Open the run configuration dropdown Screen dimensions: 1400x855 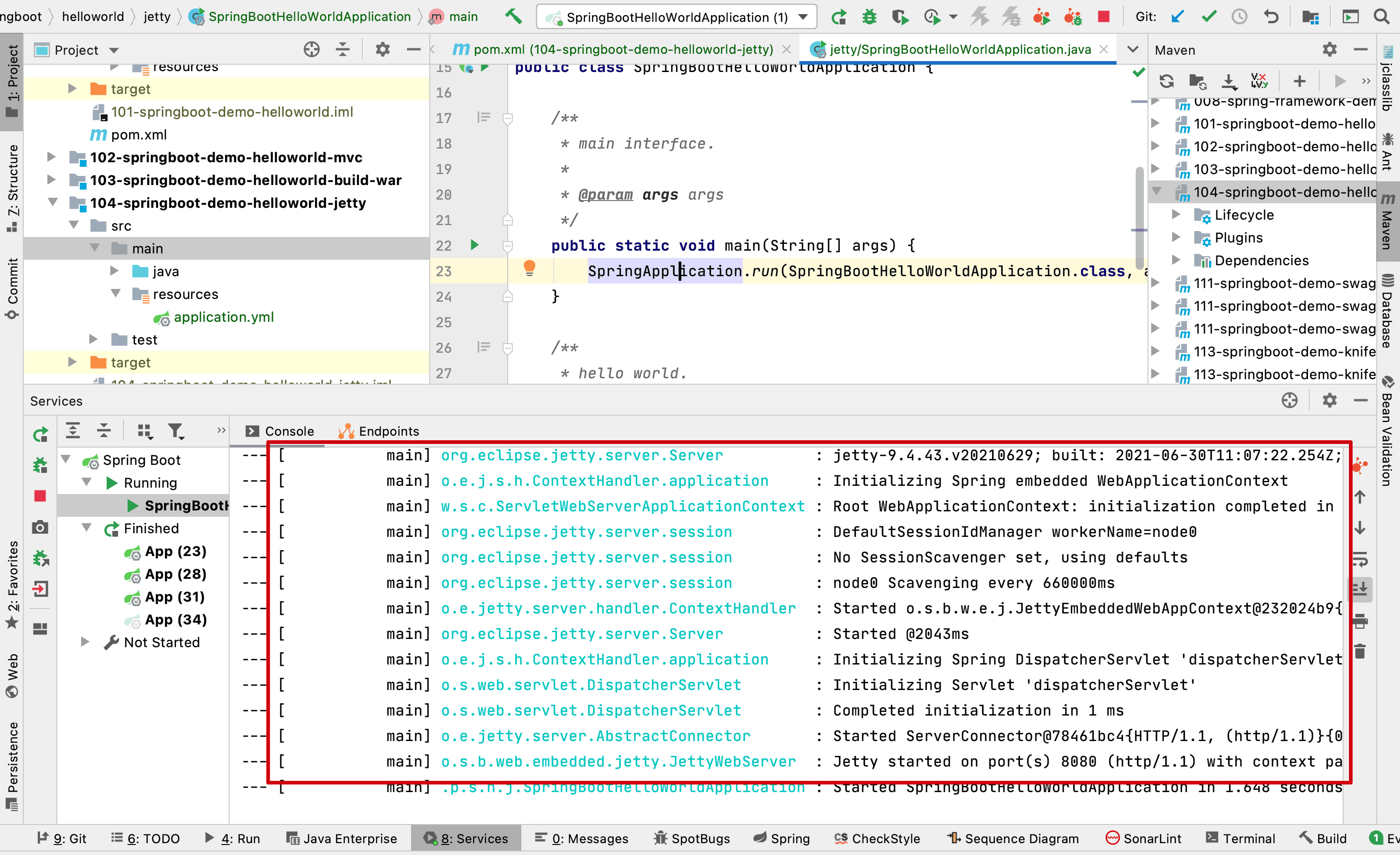[802, 17]
